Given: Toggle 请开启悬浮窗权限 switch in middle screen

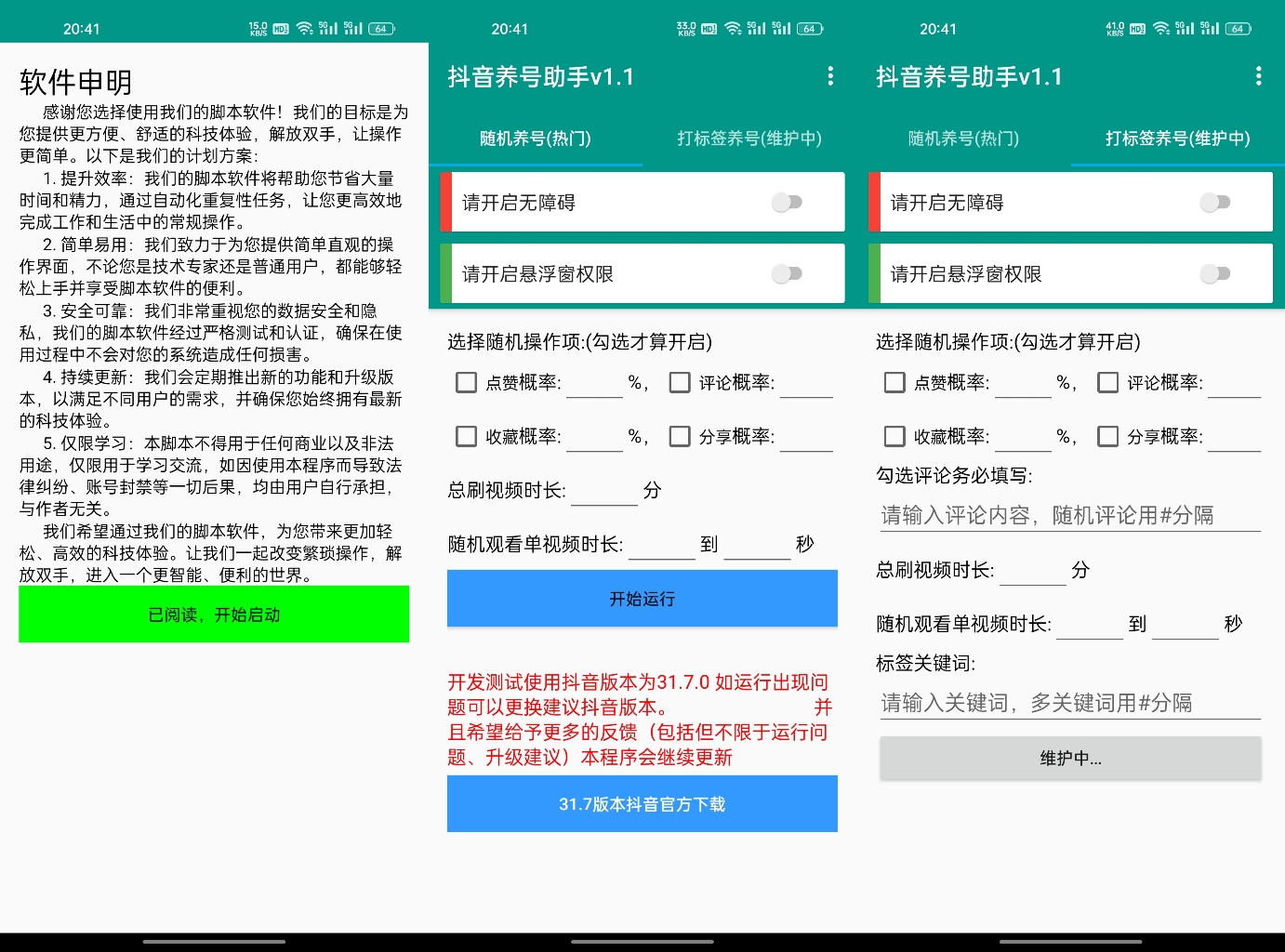Looking at the screenshot, I should pos(787,273).
